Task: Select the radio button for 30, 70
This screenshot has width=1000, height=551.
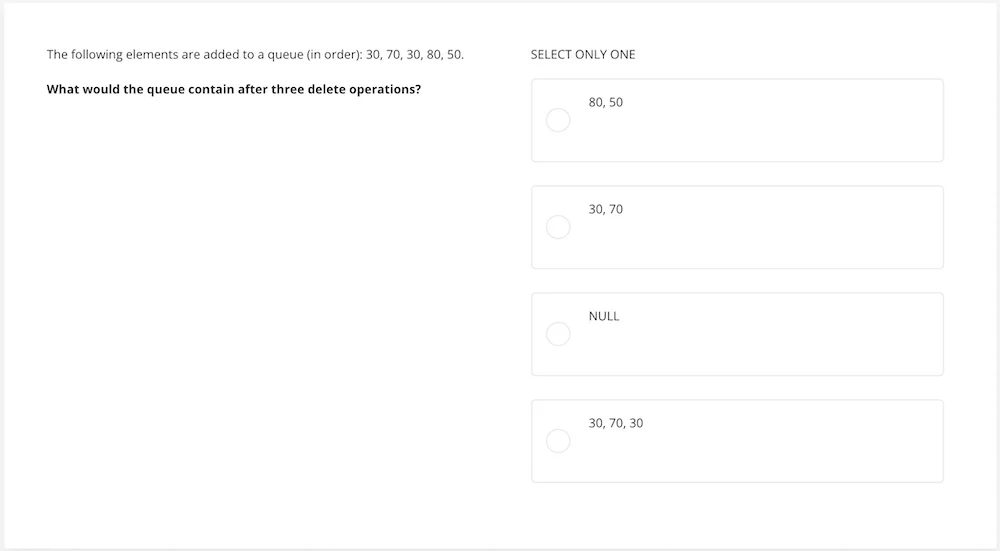Action: pyautogui.click(x=558, y=227)
